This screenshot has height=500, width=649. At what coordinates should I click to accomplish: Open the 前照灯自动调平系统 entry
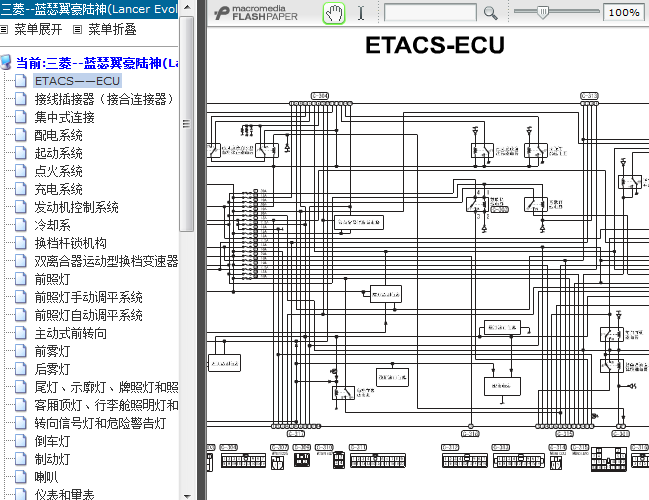point(88,315)
